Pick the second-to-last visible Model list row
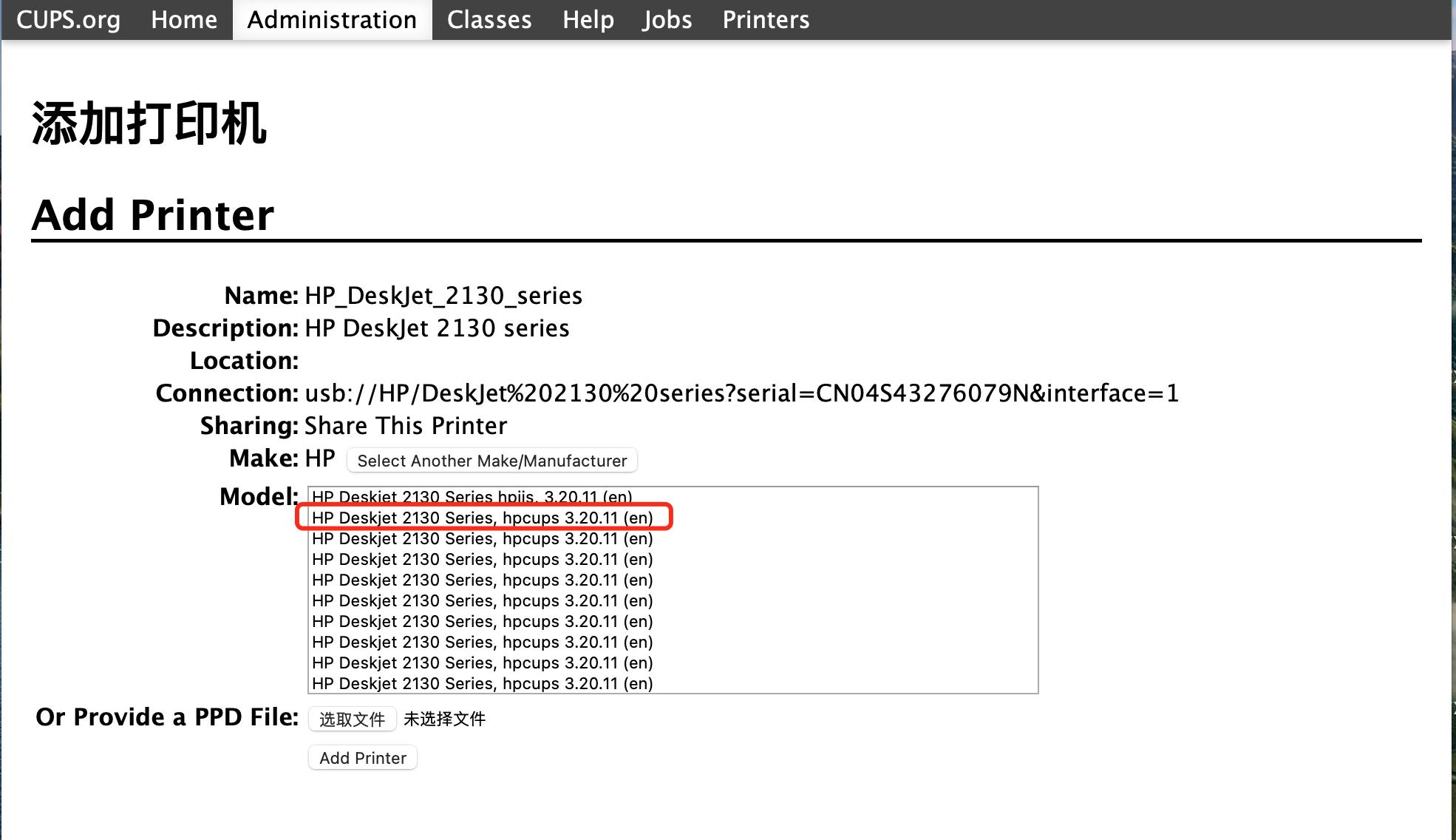Image resolution: width=1456 pixels, height=840 pixels. pos(482,663)
